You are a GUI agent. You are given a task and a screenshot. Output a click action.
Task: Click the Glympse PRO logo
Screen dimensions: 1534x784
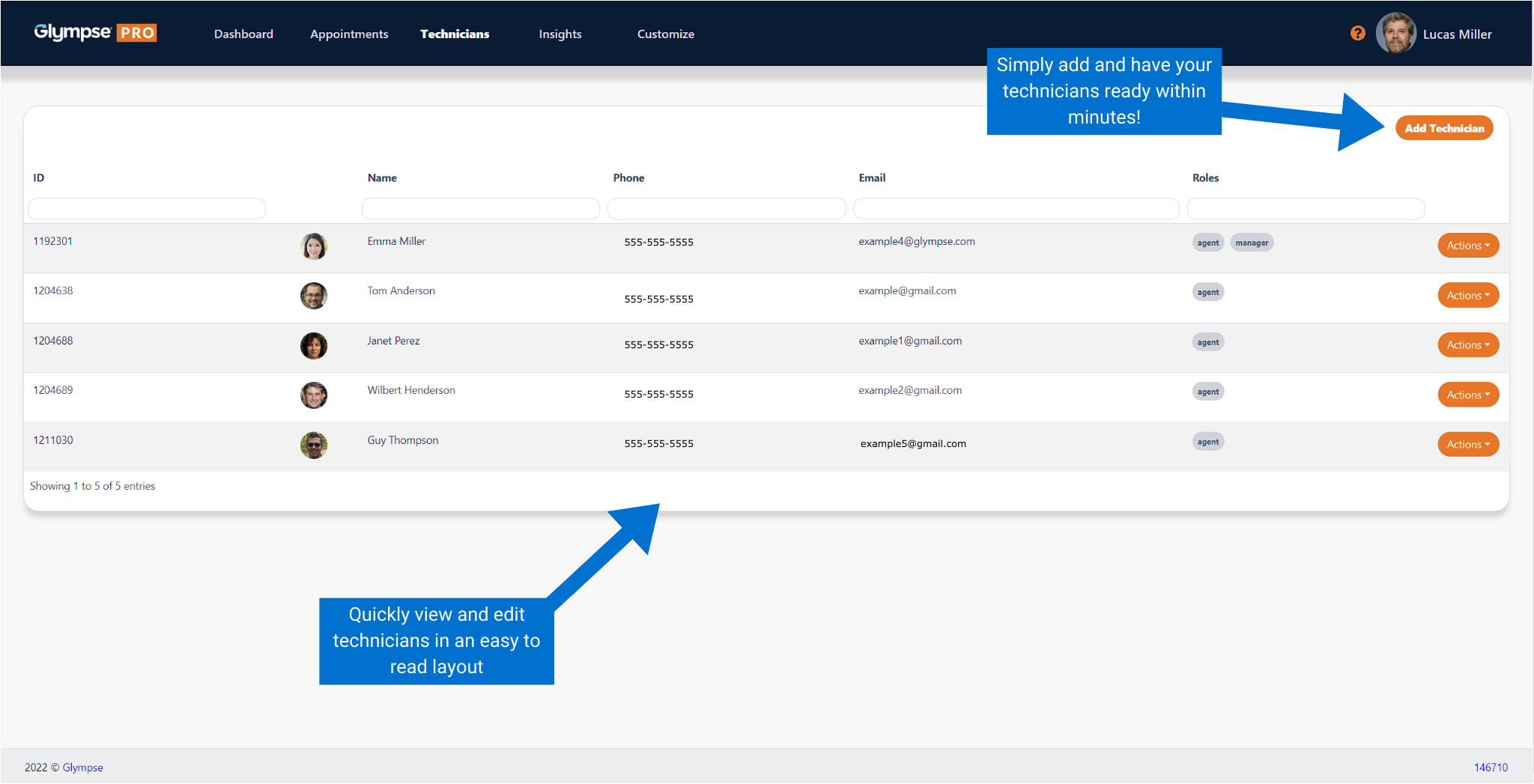pyautogui.click(x=95, y=33)
